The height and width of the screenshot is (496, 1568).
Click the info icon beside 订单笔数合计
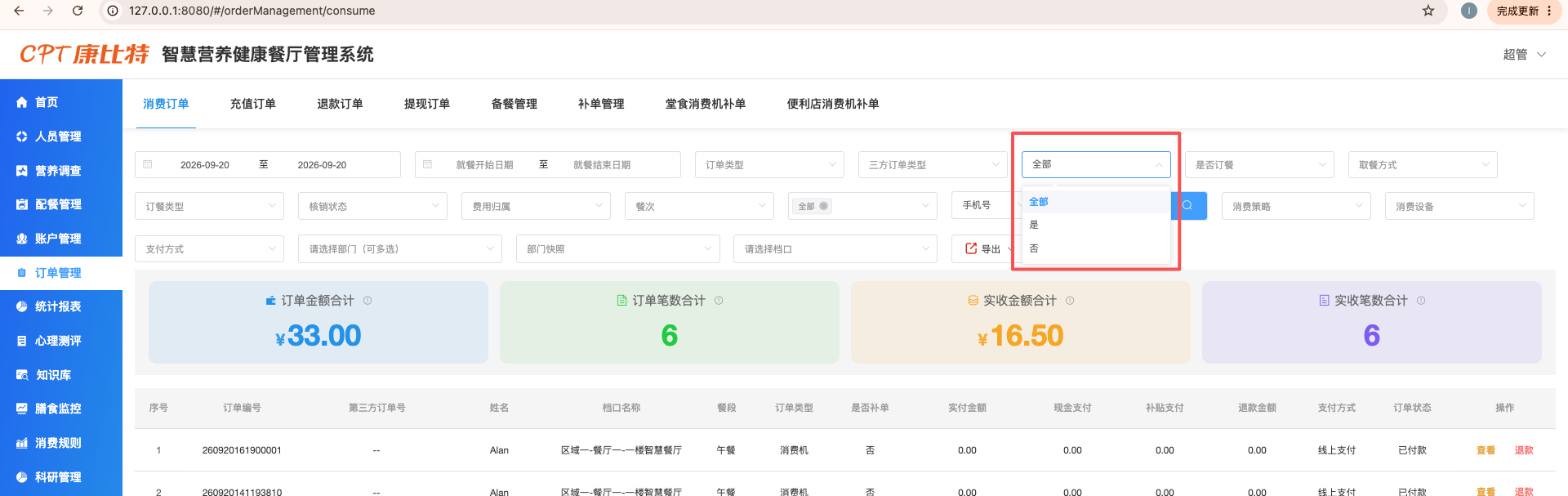coord(719,301)
